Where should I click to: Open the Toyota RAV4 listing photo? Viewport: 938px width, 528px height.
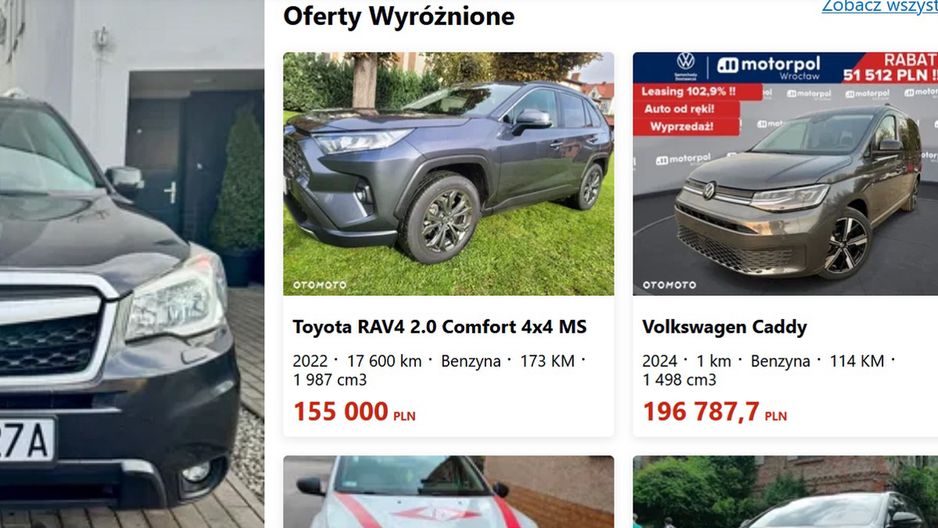[448, 174]
